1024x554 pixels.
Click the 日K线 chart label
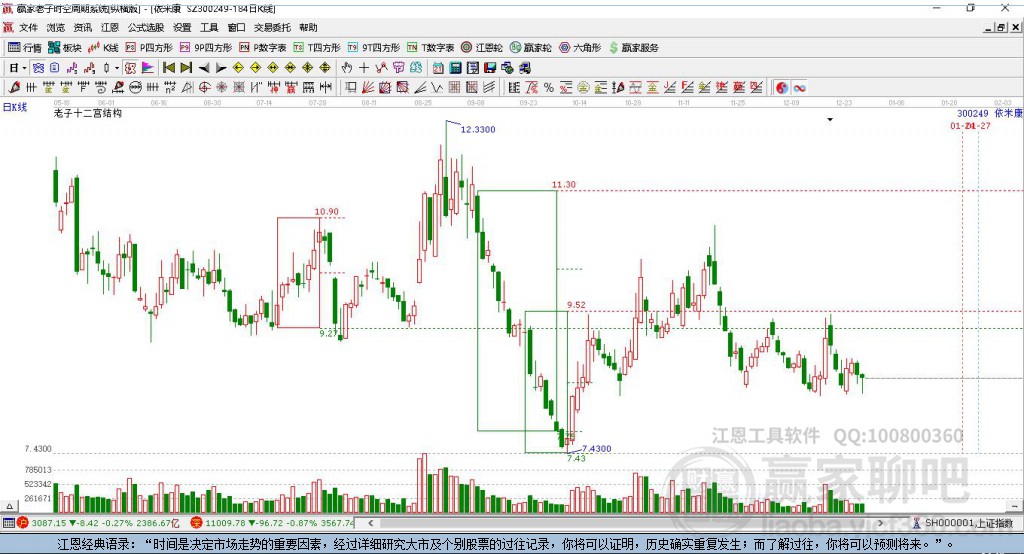click(15, 107)
